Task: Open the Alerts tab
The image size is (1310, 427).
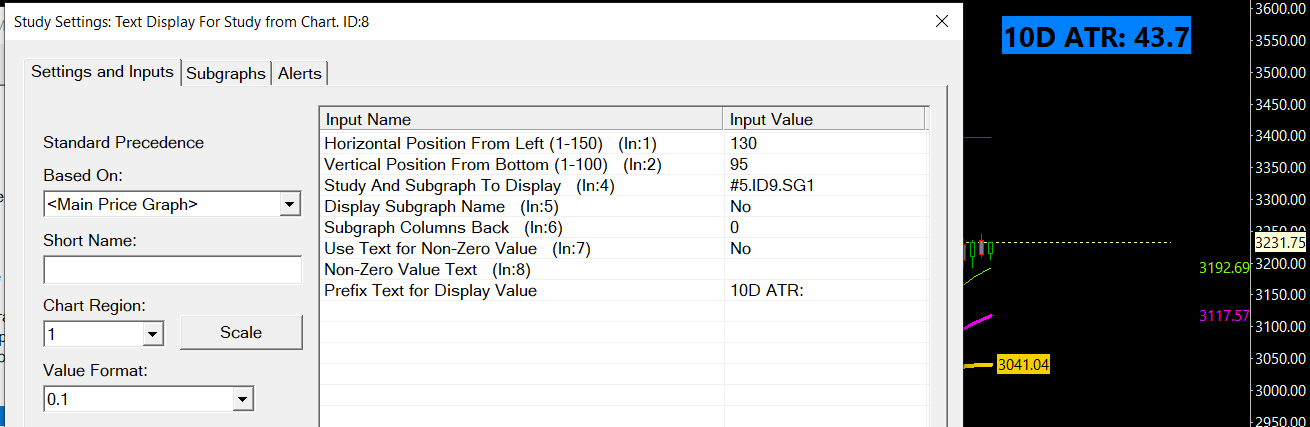Action: click(x=300, y=73)
